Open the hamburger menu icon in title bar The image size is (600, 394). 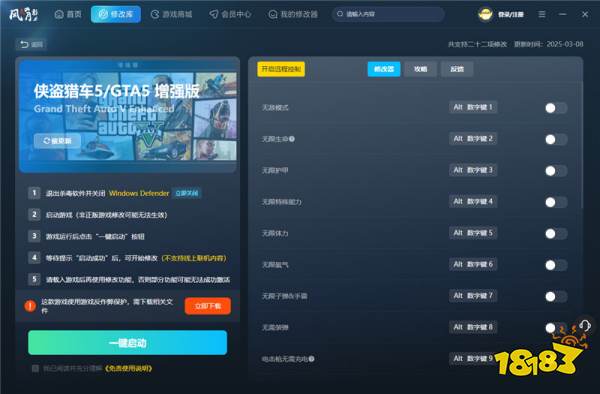[542, 14]
